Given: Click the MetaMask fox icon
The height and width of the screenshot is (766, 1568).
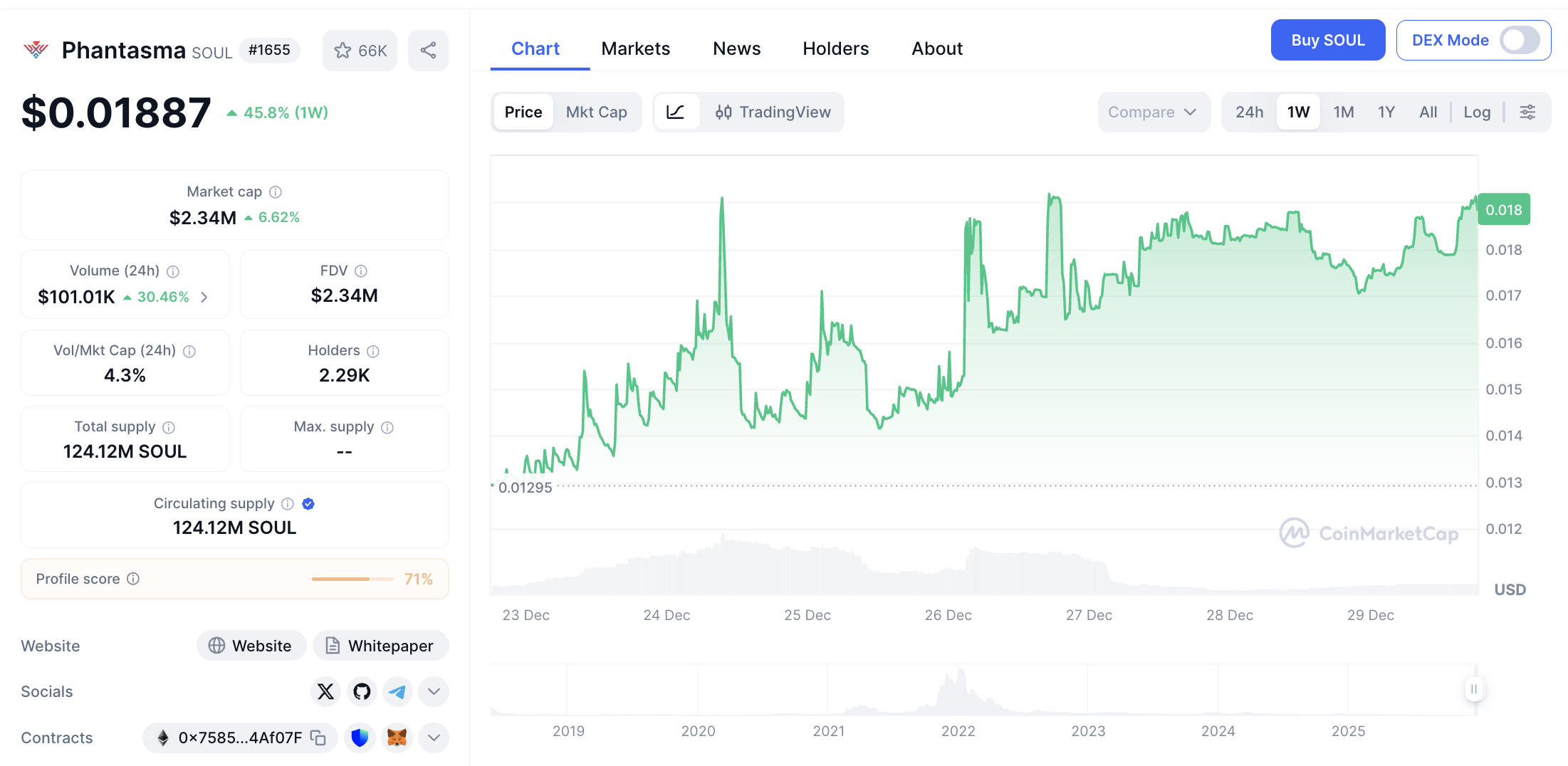Looking at the screenshot, I should tap(397, 738).
